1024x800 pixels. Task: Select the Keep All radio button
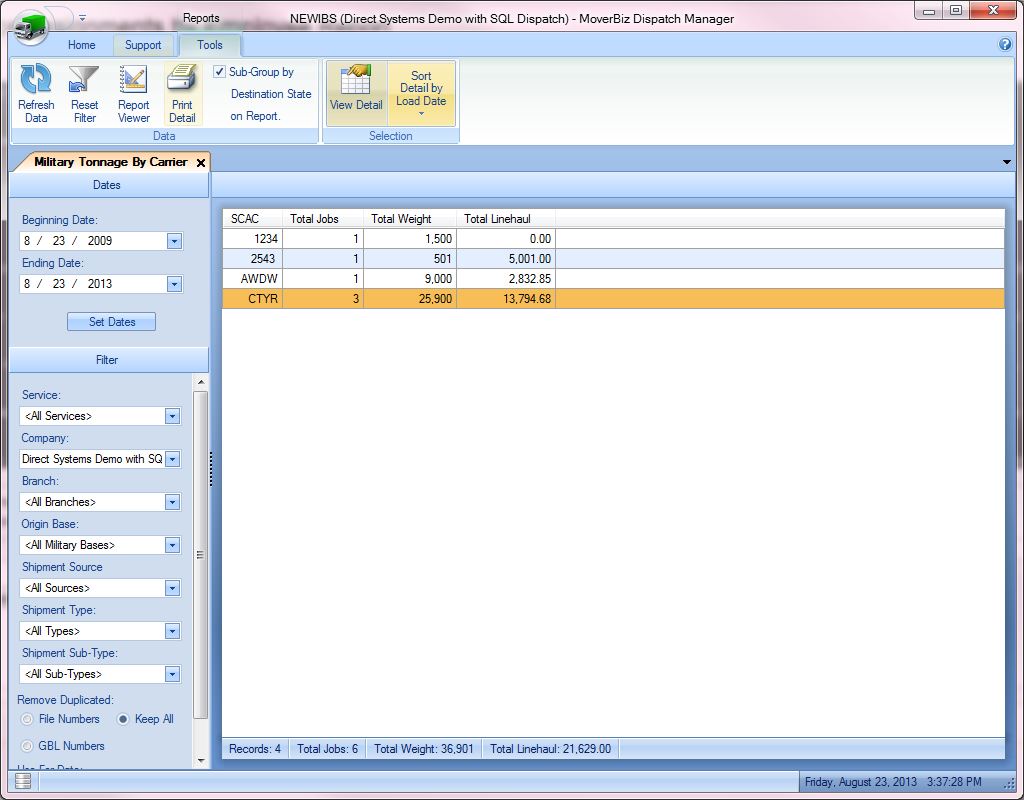pos(124,719)
